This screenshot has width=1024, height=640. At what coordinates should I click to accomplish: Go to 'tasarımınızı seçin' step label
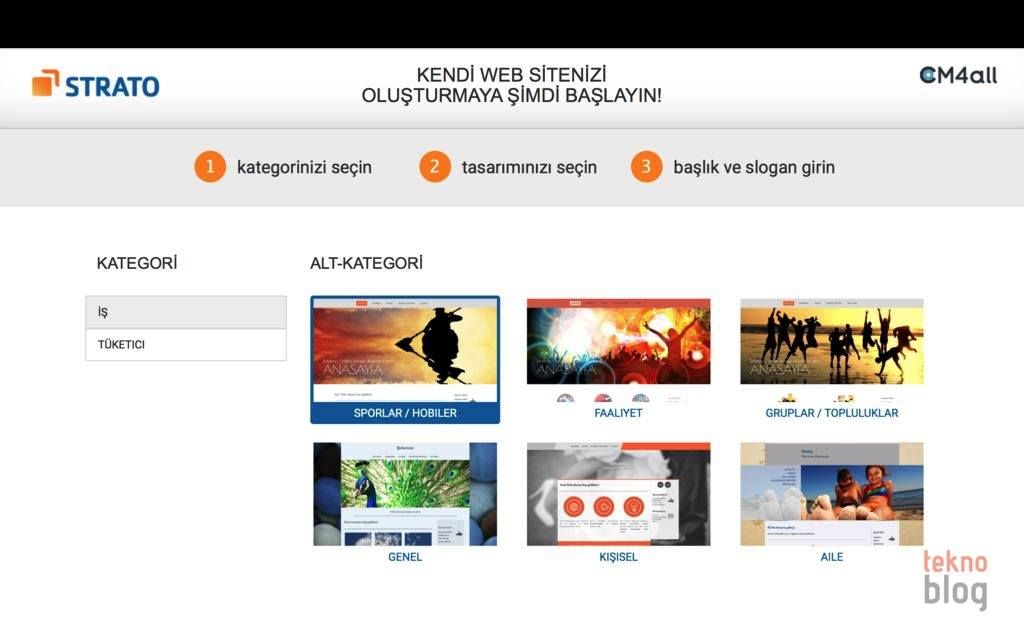click(x=529, y=167)
